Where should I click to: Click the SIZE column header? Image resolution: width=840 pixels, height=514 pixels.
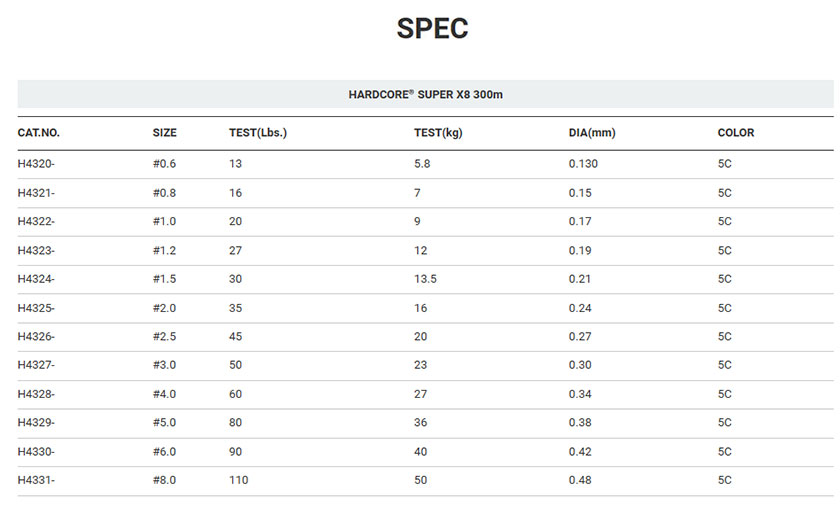coord(164,133)
